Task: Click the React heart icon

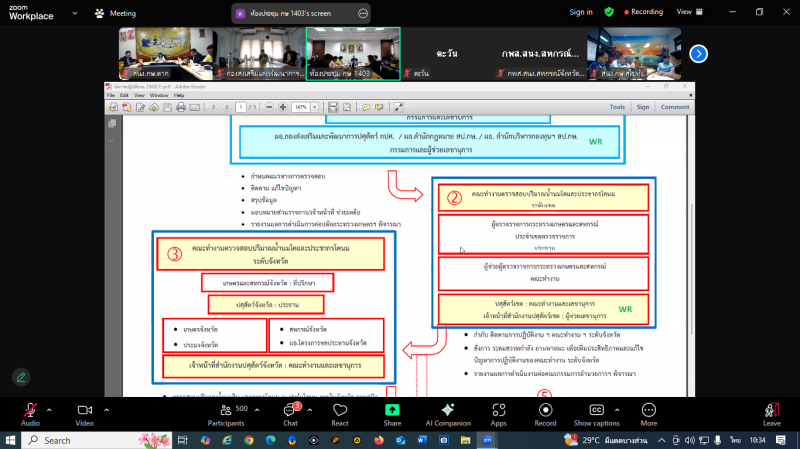Action: (340, 411)
